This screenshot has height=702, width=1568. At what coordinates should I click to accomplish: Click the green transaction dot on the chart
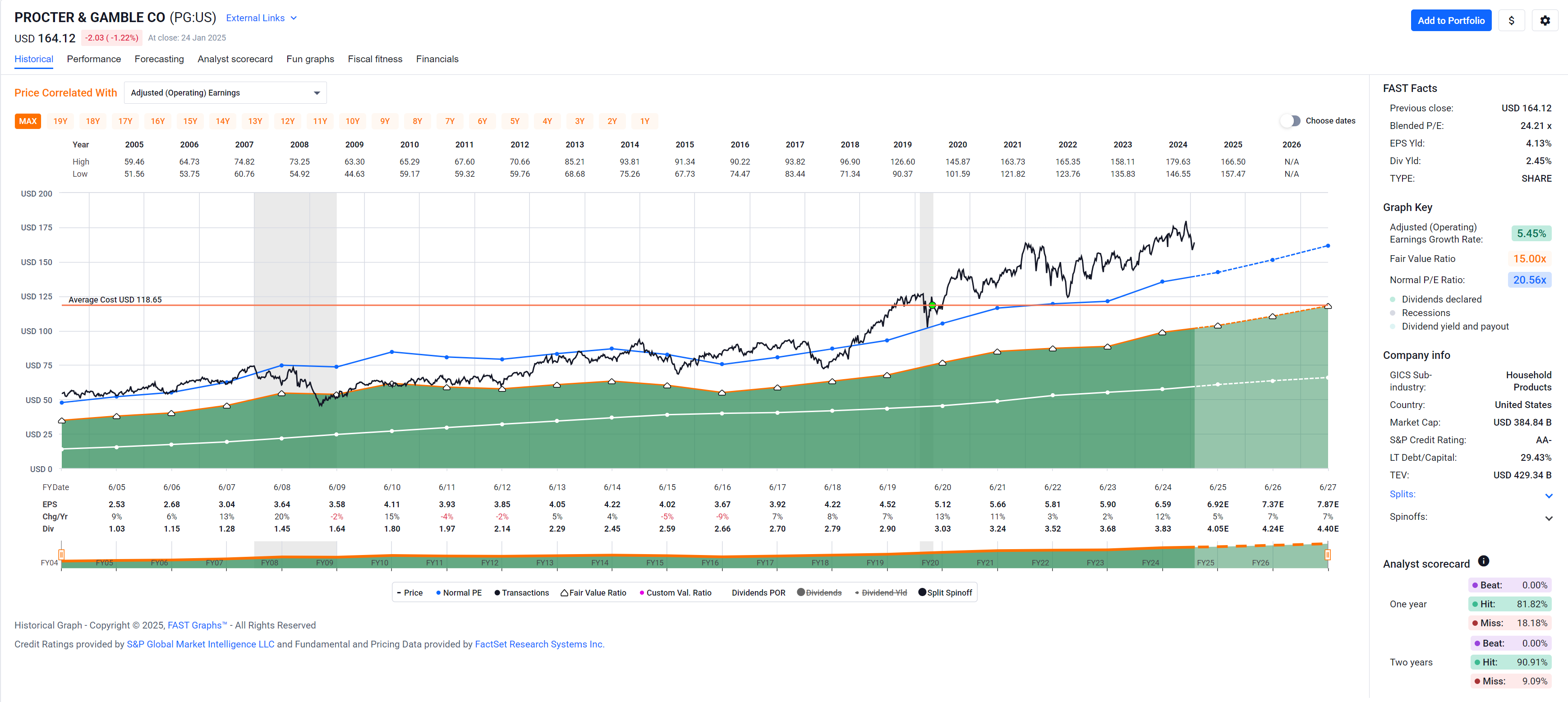(932, 305)
